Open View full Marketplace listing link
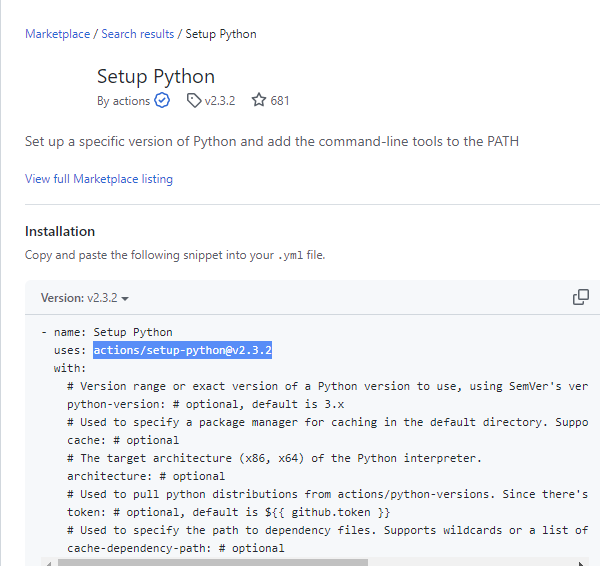 pos(99,179)
